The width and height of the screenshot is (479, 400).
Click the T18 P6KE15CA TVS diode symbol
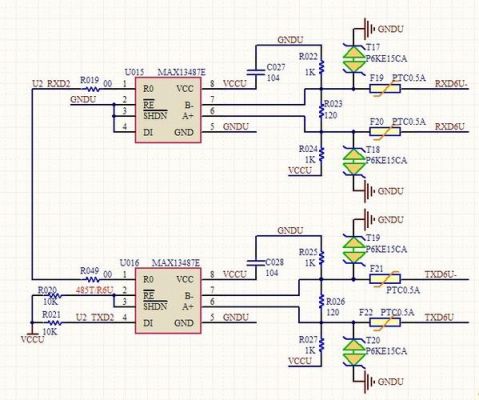(x=354, y=162)
